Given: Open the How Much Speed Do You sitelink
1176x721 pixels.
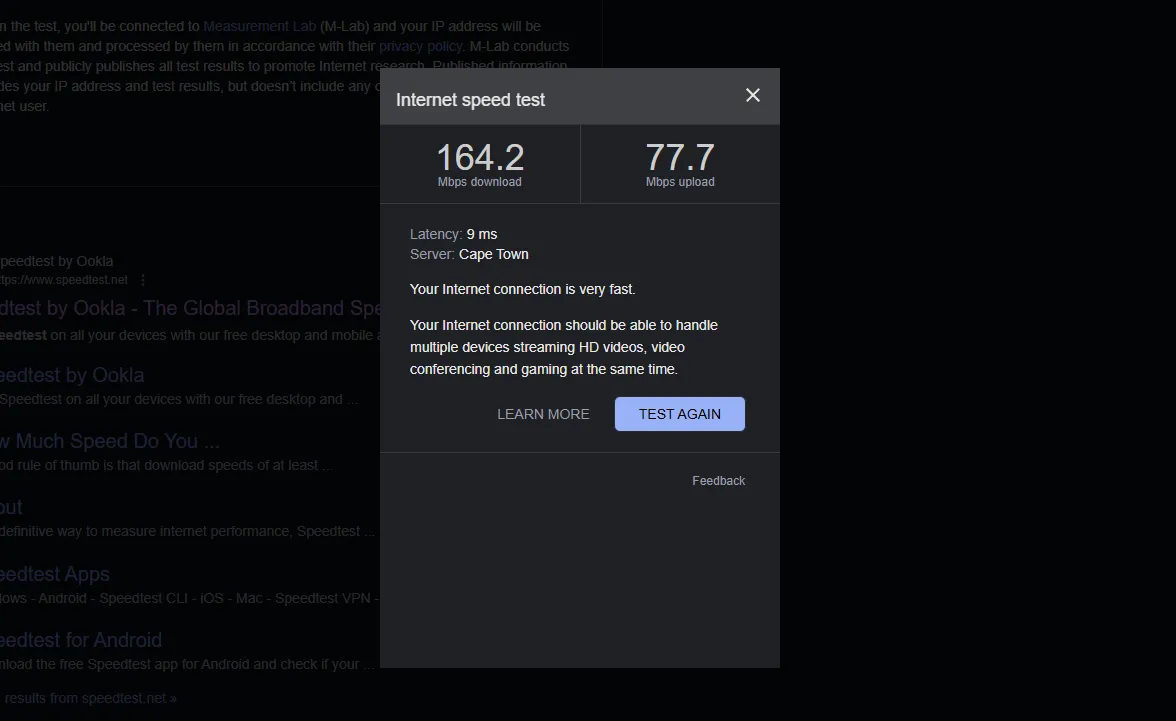Looking at the screenshot, I should click(x=110, y=441).
